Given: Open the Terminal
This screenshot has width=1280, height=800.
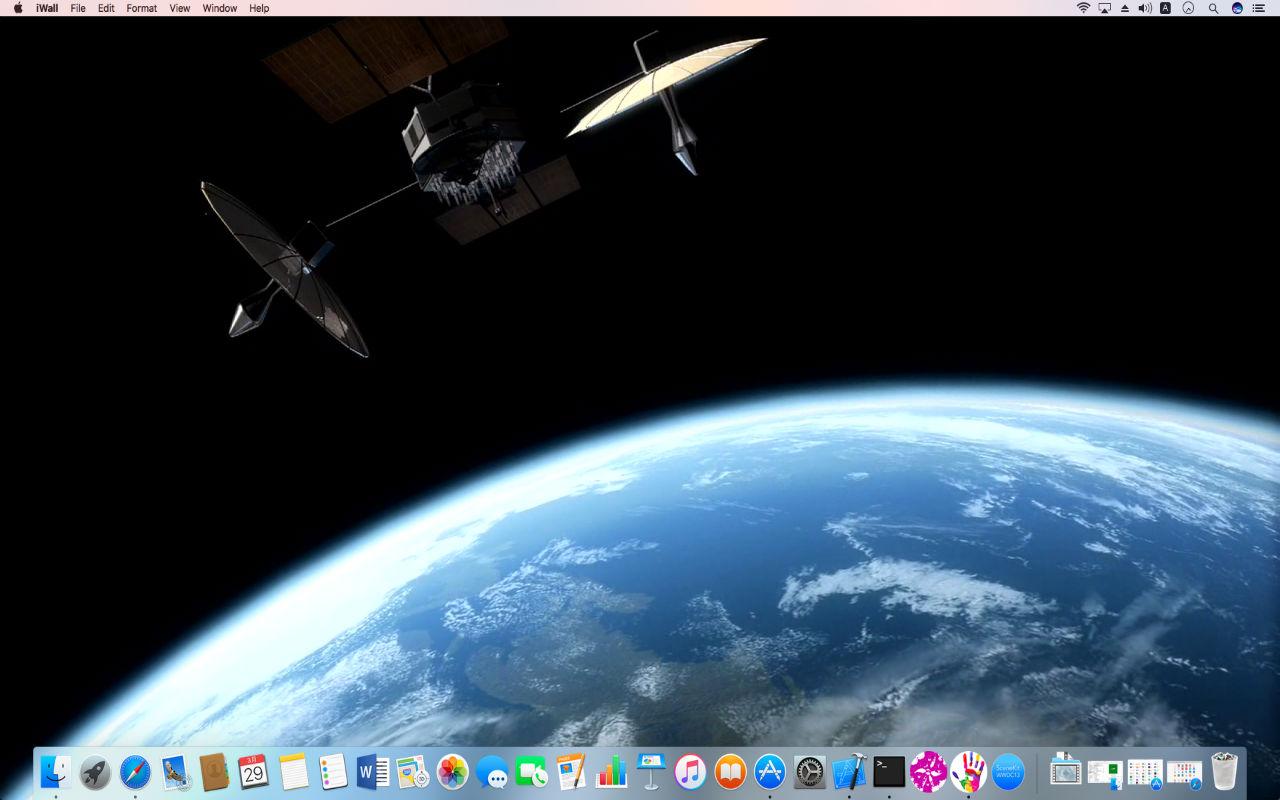Looking at the screenshot, I should (x=888, y=773).
